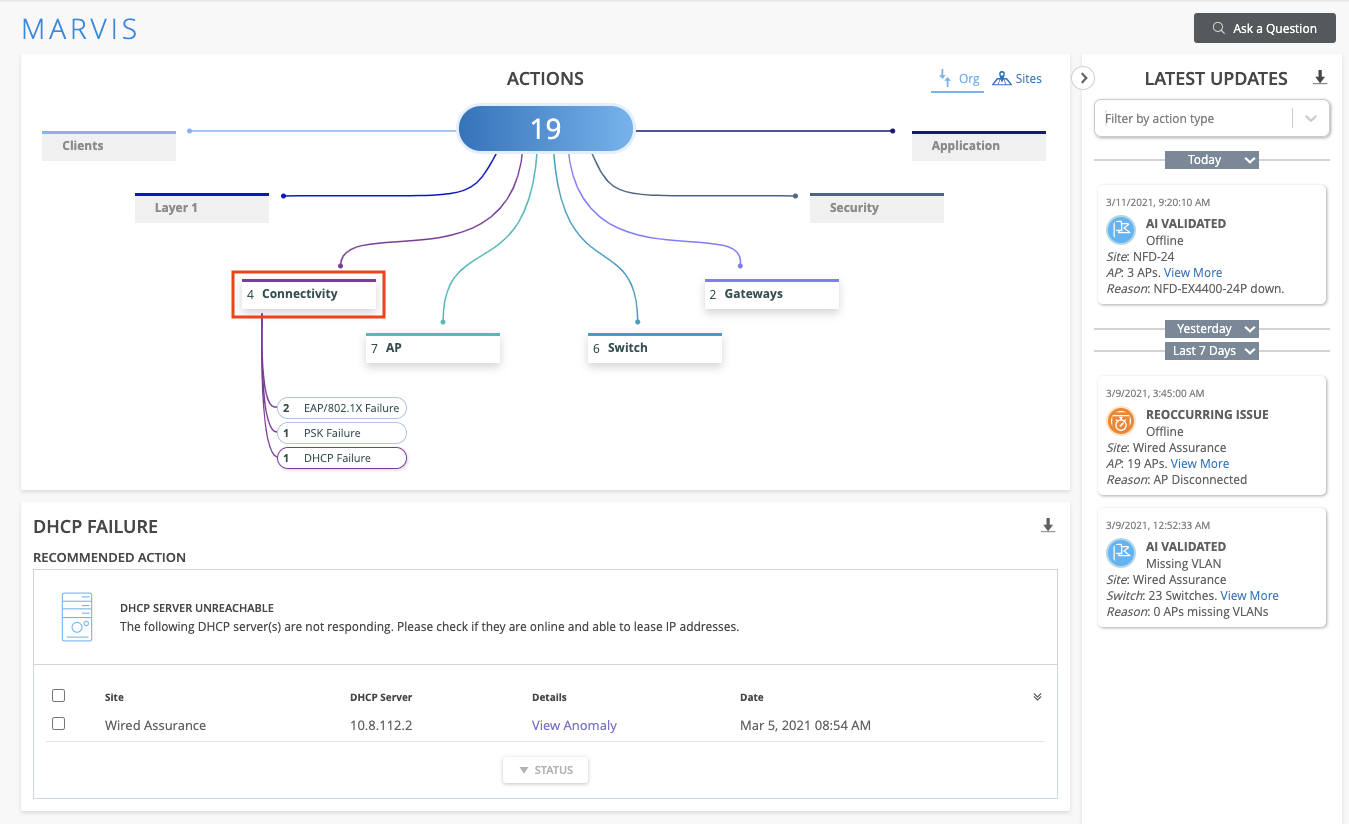Open the View Anomaly link
The width and height of the screenshot is (1349, 824).
pos(574,725)
